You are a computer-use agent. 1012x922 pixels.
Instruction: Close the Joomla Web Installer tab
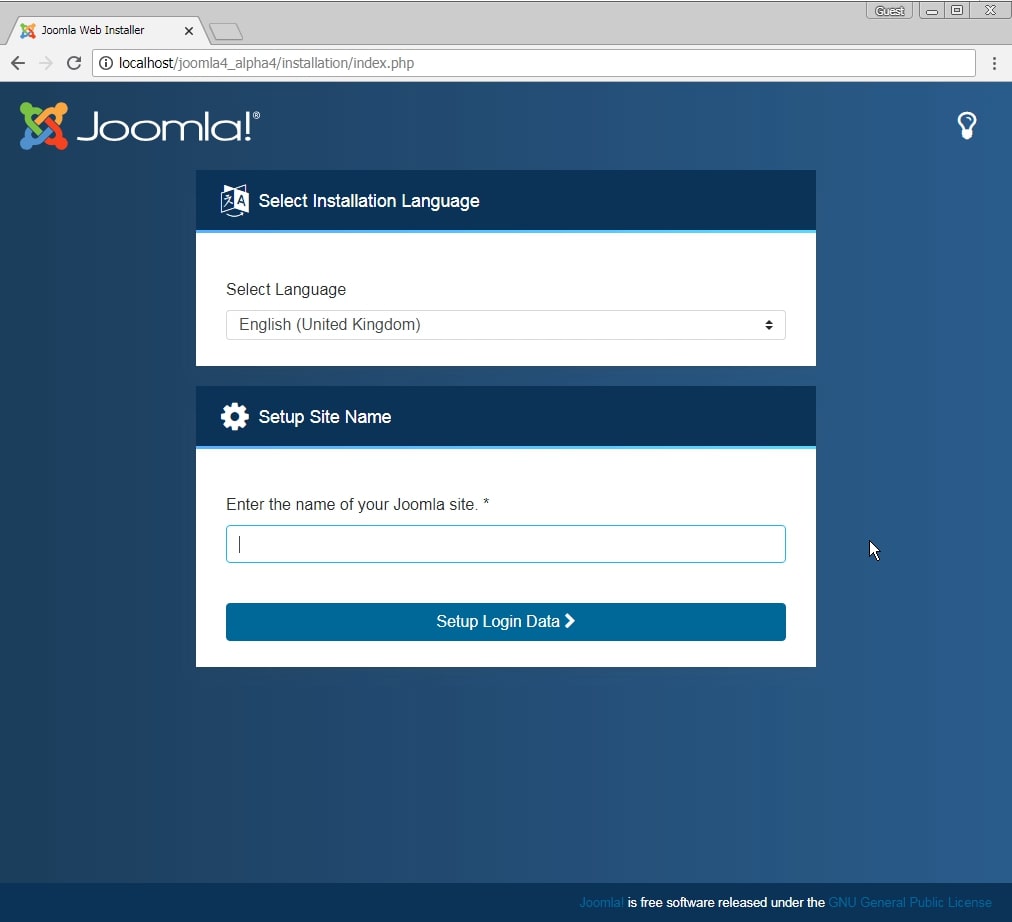pos(188,30)
